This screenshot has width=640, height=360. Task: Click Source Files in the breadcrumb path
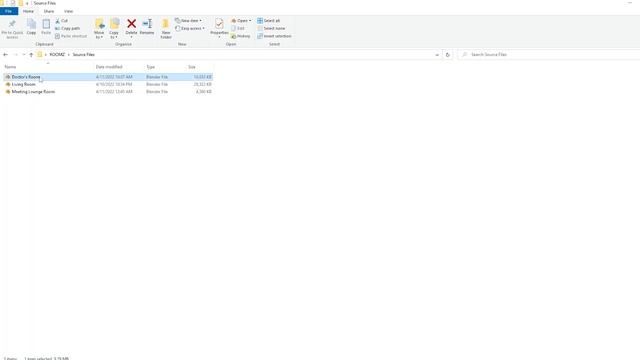pos(84,55)
